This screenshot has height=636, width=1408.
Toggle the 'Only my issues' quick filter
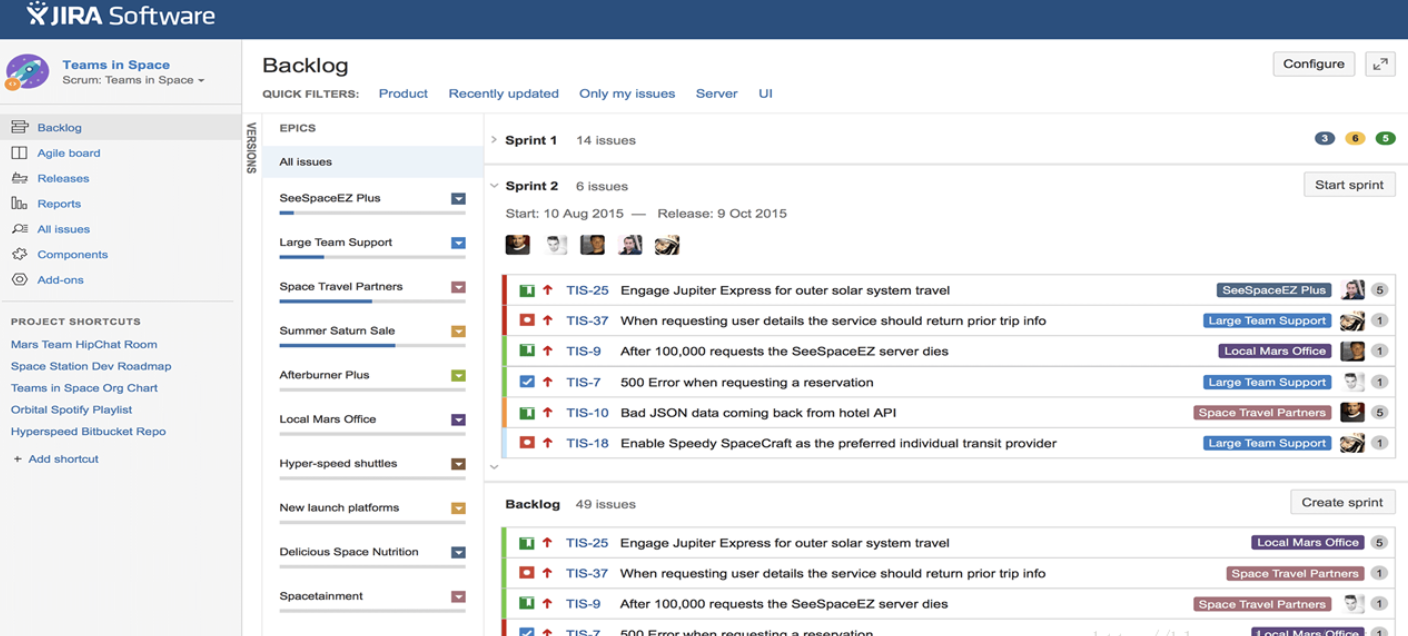(x=627, y=93)
